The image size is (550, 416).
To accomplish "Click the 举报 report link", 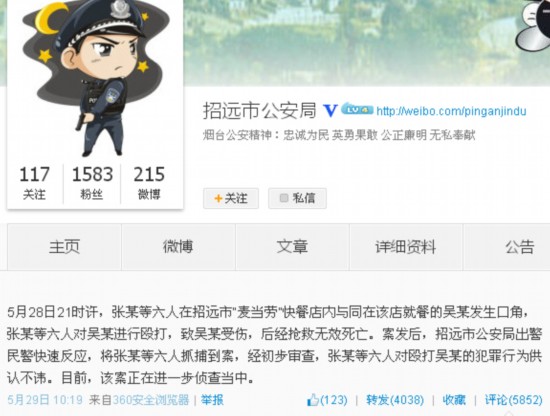I will tap(212, 400).
